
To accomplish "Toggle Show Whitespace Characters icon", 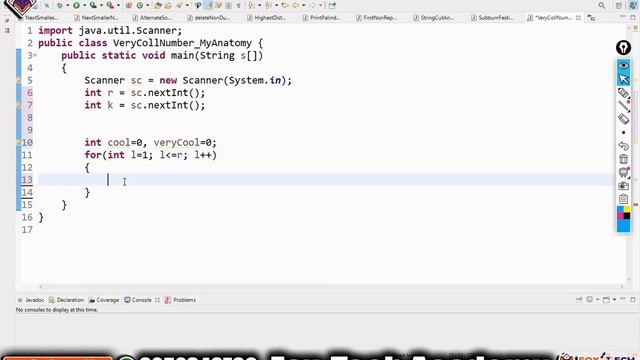I will coord(238,5).
